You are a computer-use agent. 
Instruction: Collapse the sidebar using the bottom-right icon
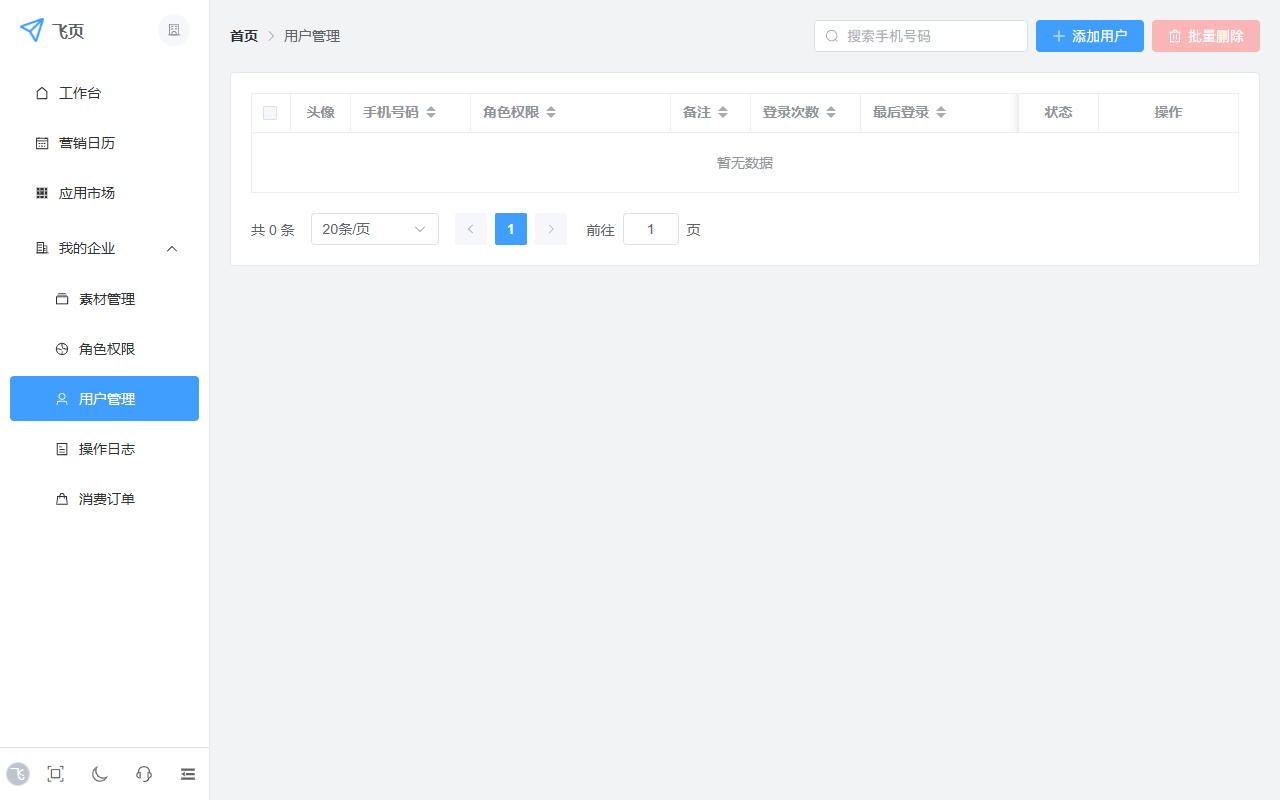(x=187, y=773)
